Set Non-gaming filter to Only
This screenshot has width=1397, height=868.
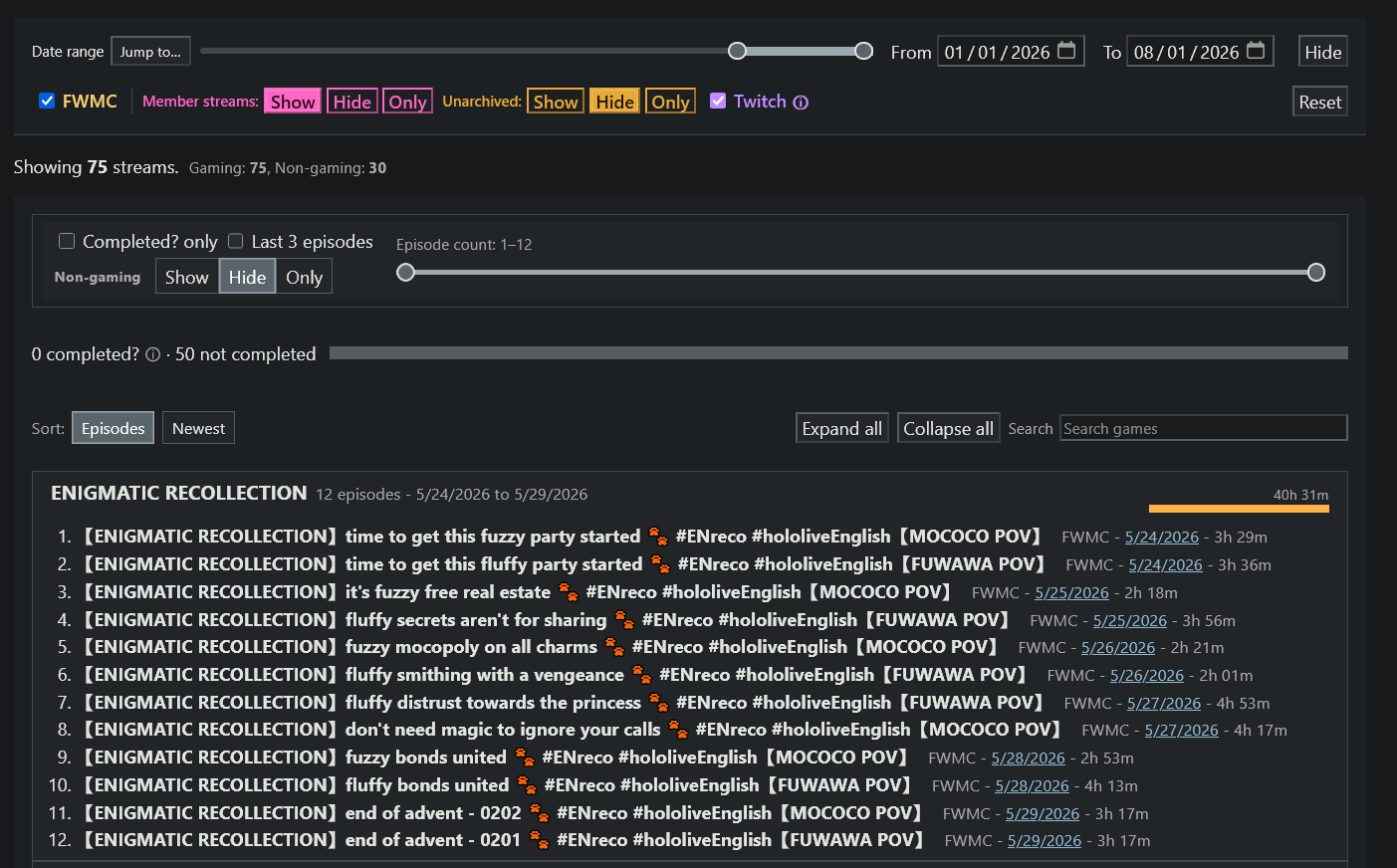point(304,277)
